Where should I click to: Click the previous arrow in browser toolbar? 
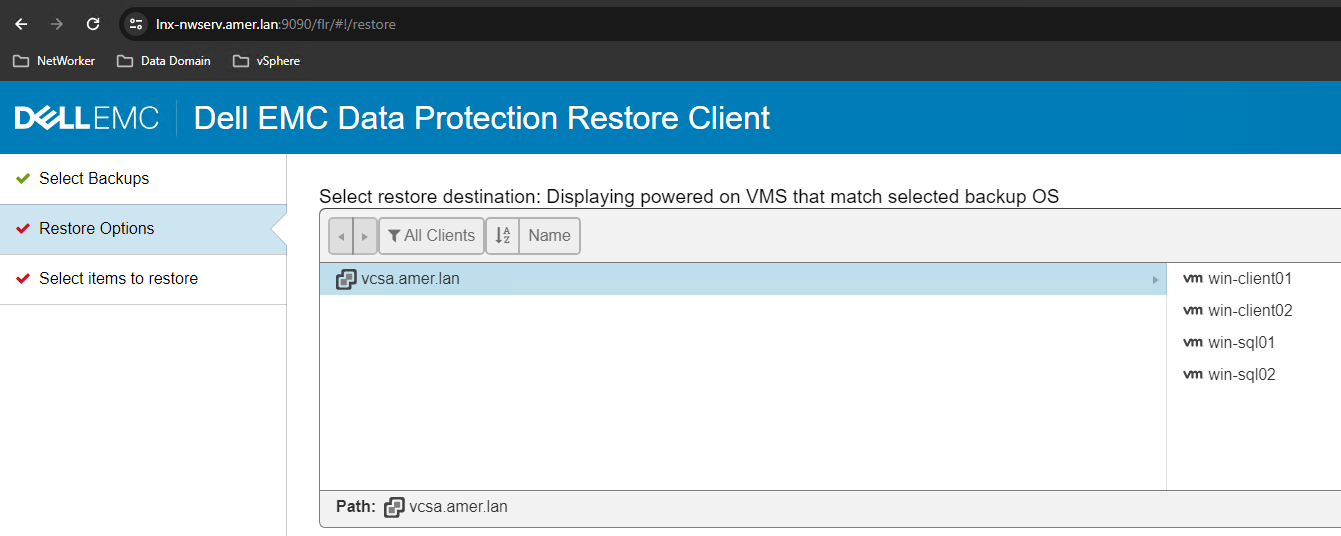pyautogui.click(x=341, y=236)
